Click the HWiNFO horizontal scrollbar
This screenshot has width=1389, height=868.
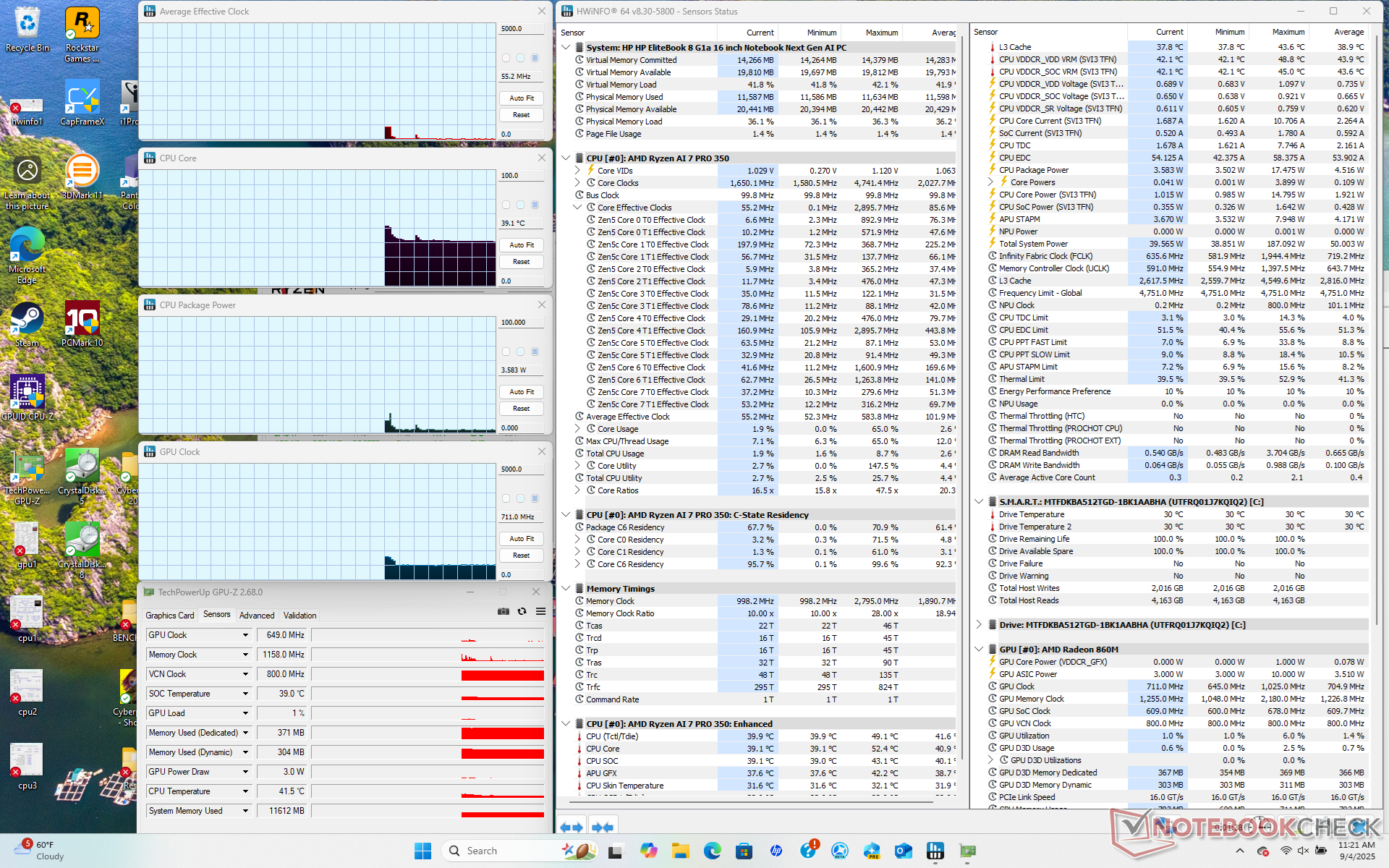[752, 802]
